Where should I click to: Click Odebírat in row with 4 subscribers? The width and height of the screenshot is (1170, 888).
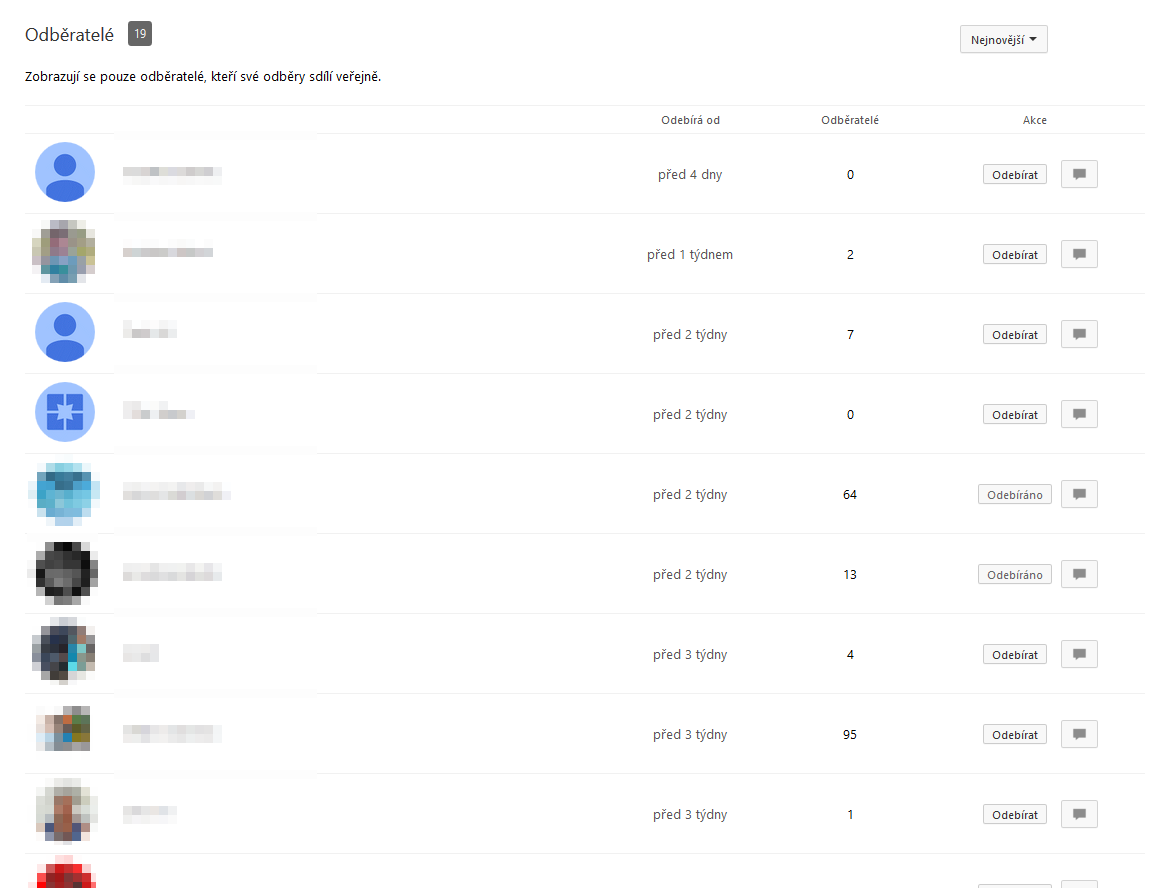tap(1015, 654)
